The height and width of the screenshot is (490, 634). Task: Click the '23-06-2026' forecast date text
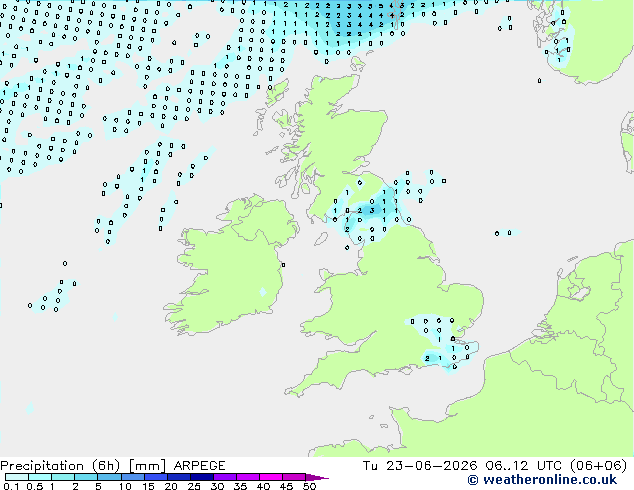click(431, 466)
